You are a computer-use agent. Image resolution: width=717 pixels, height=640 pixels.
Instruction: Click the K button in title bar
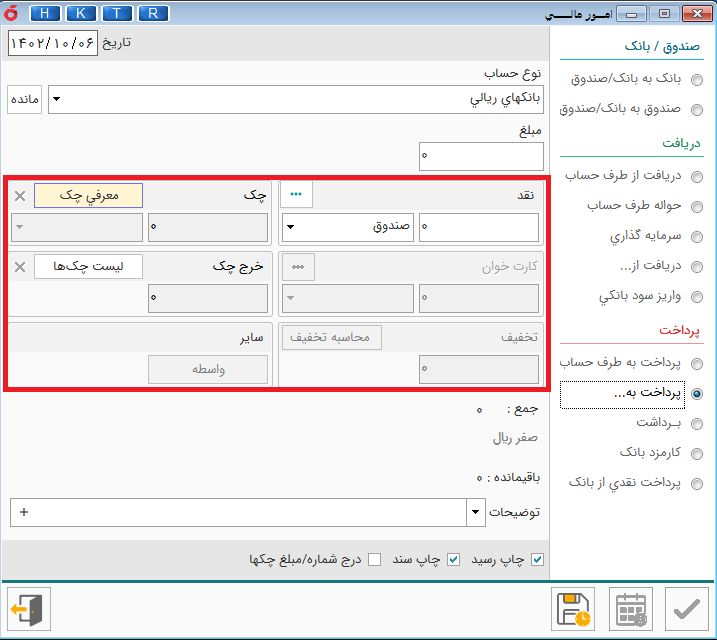click(81, 13)
